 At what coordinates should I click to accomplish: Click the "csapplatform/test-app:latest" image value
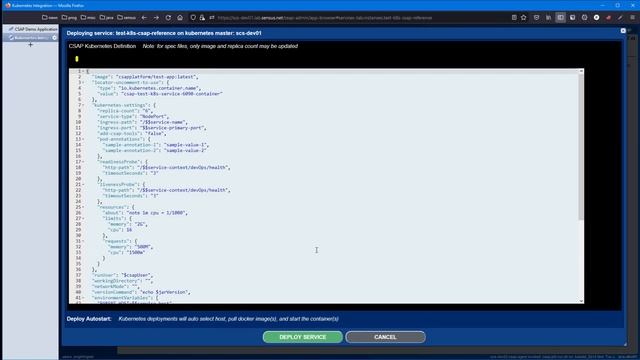coord(157,77)
